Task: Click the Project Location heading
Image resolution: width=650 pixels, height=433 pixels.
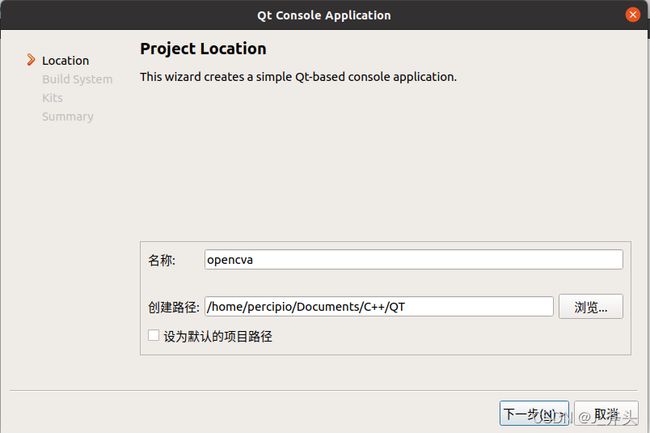Action: tap(203, 49)
